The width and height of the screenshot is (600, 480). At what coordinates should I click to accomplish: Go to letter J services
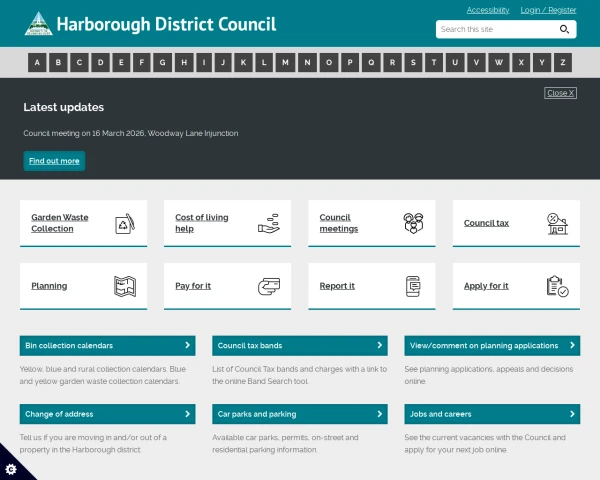pyautogui.click(x=223, y=62)
